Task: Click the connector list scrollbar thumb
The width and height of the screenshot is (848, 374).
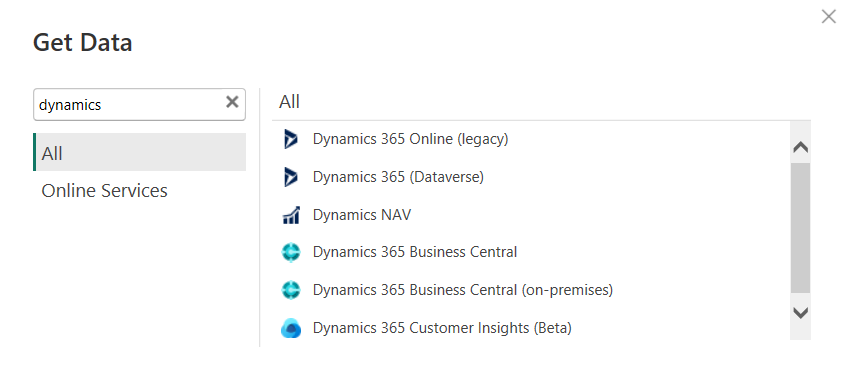Action: (800, 228)
